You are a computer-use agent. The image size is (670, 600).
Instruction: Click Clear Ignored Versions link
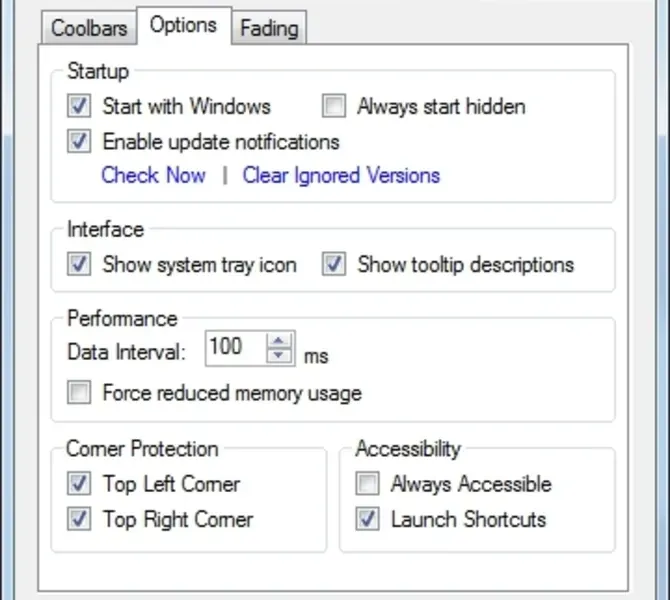tap(341, 176)
